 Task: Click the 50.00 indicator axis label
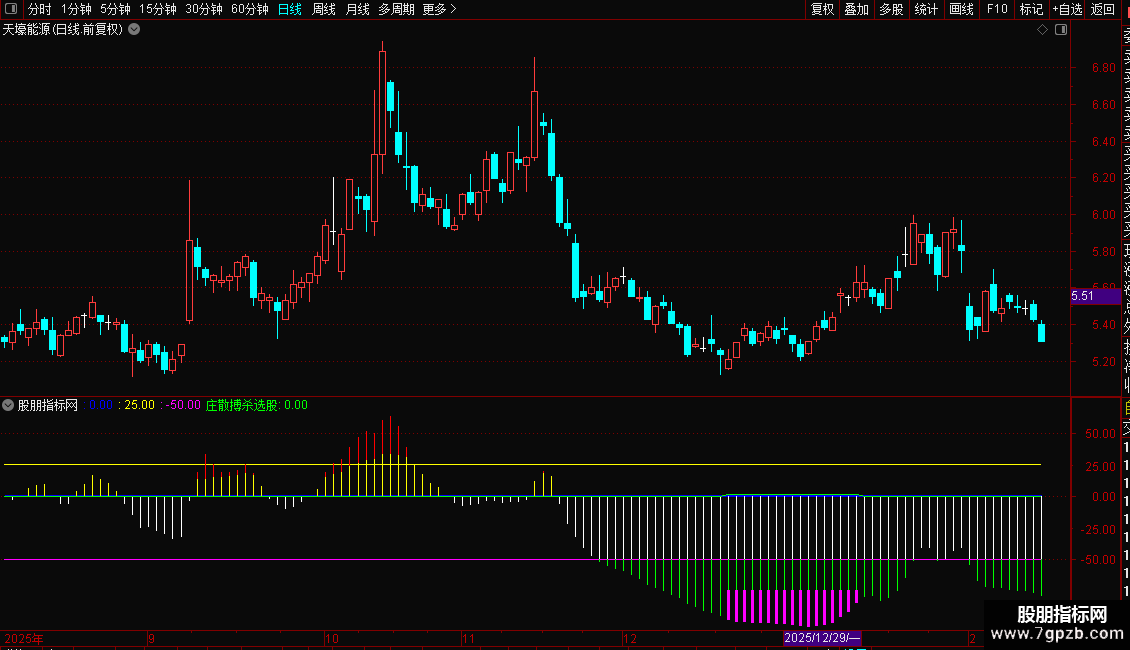click(1100, 434)
